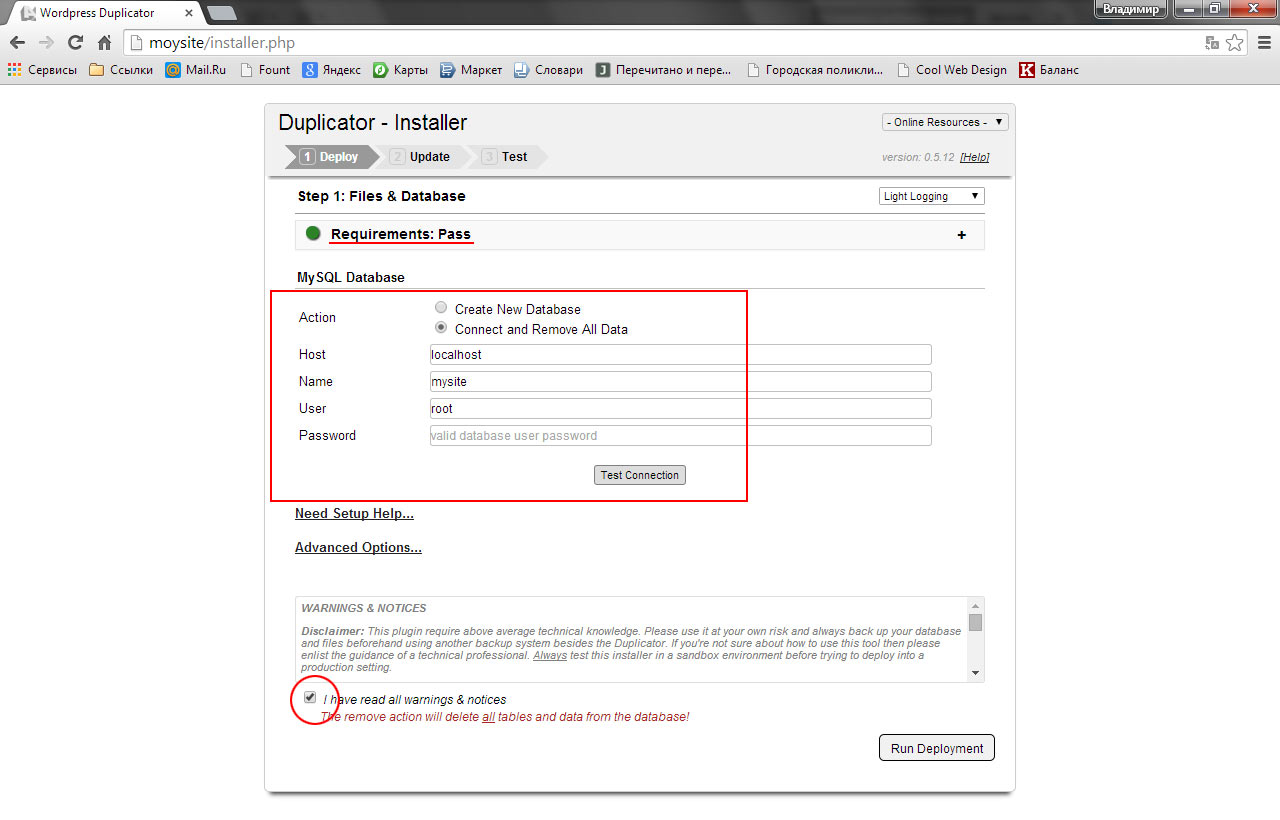Bookmark this page with the star icon
Image resolution: width=1280 pixels, height=820 pixels.
click(x=1235, y=43)
